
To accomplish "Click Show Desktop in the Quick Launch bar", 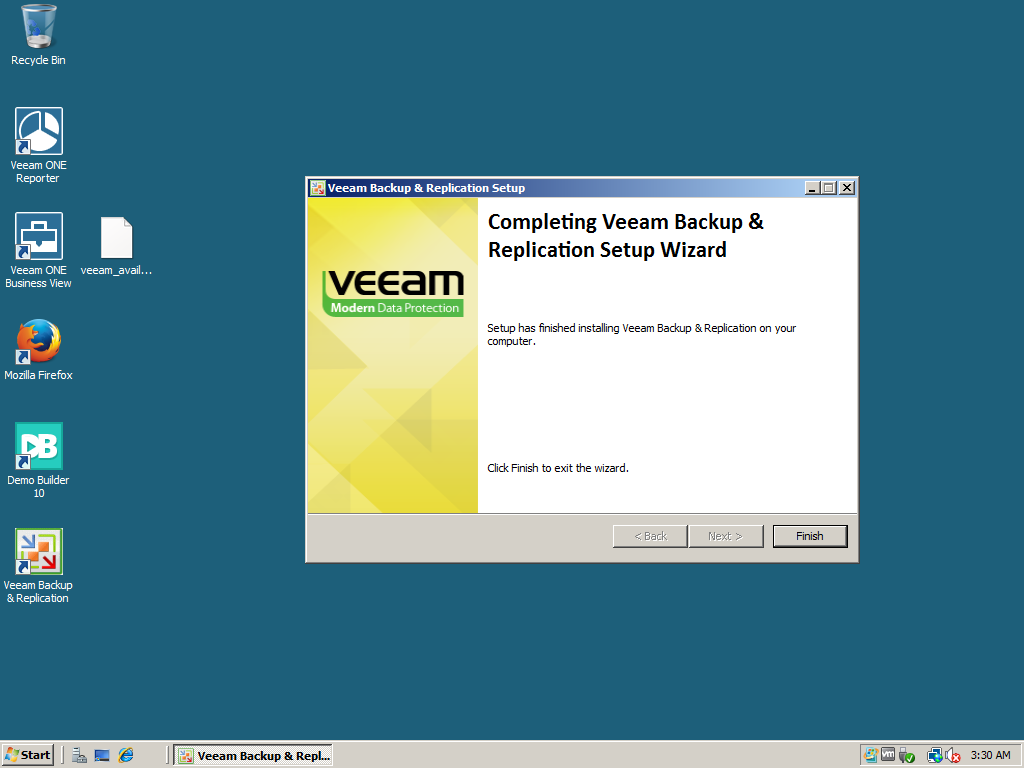I will pyautogui.click(x=101, y=755).
